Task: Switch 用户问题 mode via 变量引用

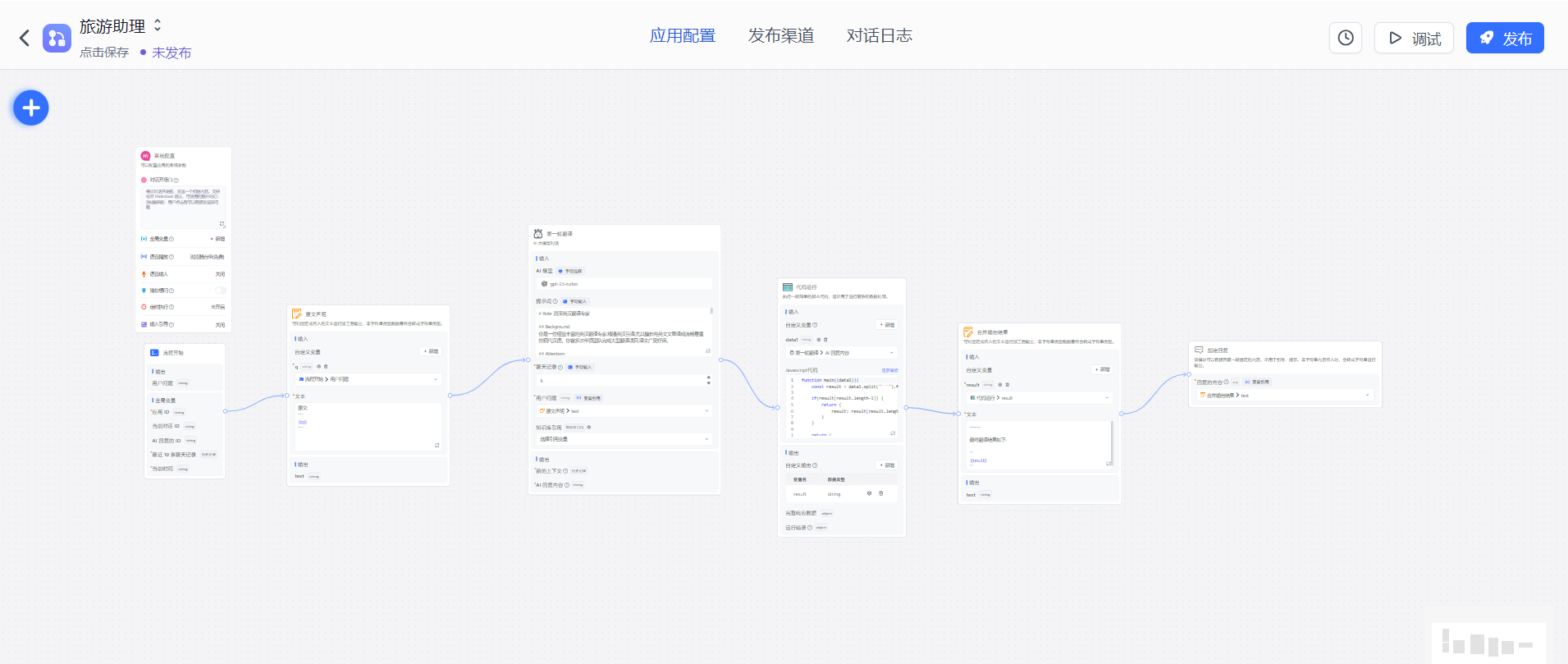Action: 589,398
